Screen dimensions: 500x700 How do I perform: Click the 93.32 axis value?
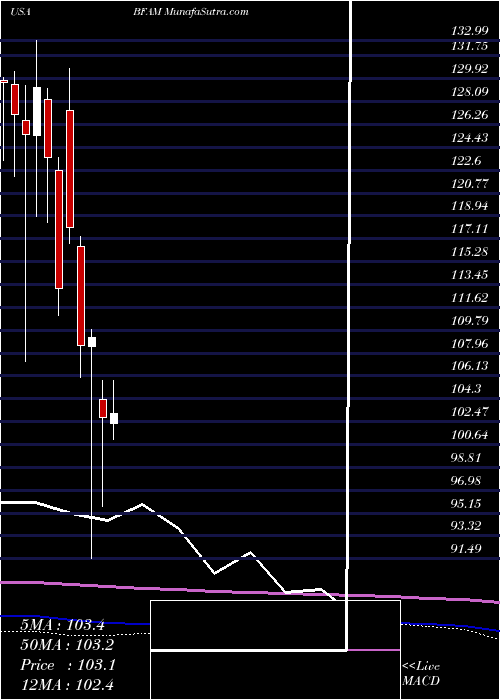click(468, 525)
